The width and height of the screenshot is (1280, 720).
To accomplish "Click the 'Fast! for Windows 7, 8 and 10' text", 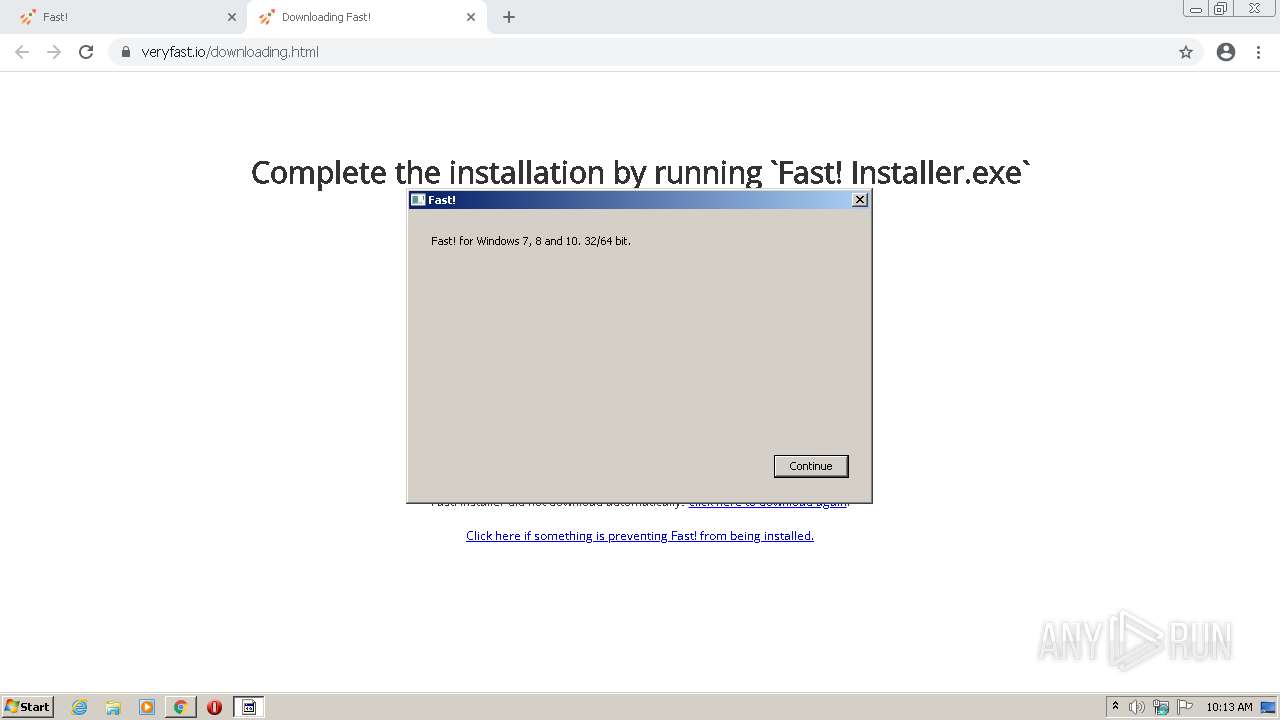I will [531, 241].
